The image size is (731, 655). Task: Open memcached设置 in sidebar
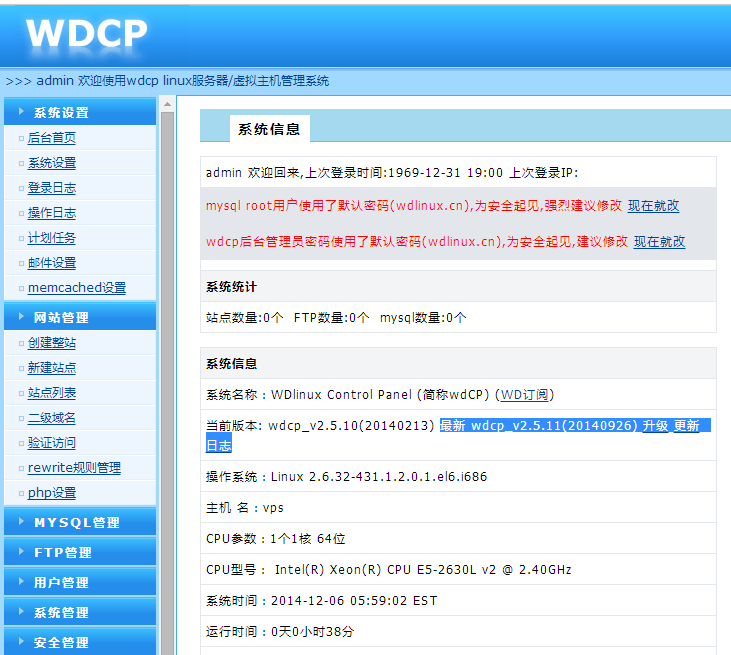[77, 288]
